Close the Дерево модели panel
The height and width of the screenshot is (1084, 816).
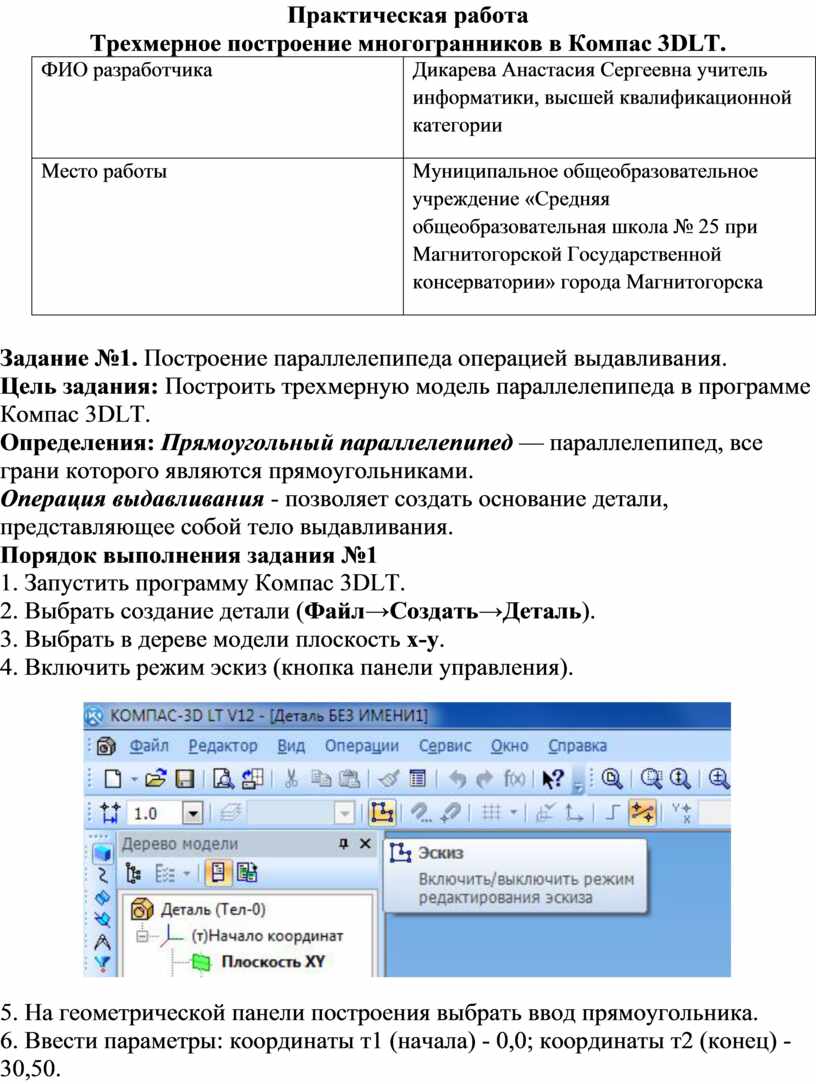(x=365, y=843)
